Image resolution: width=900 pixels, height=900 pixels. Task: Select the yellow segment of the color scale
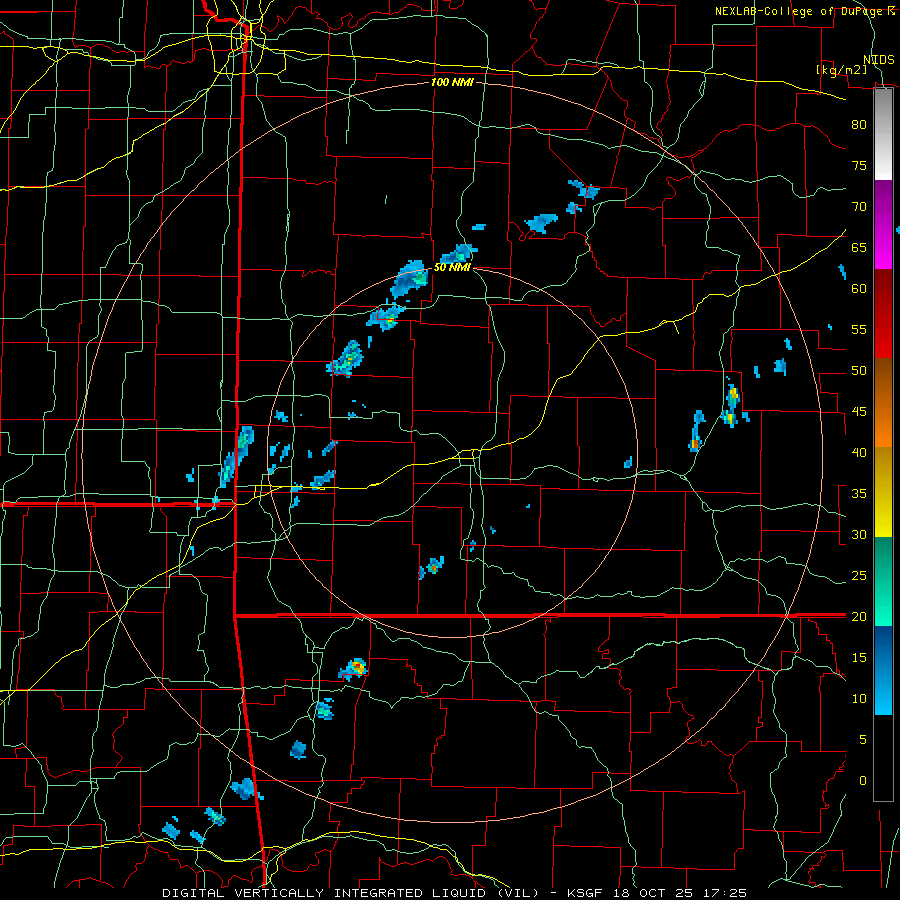883,492
